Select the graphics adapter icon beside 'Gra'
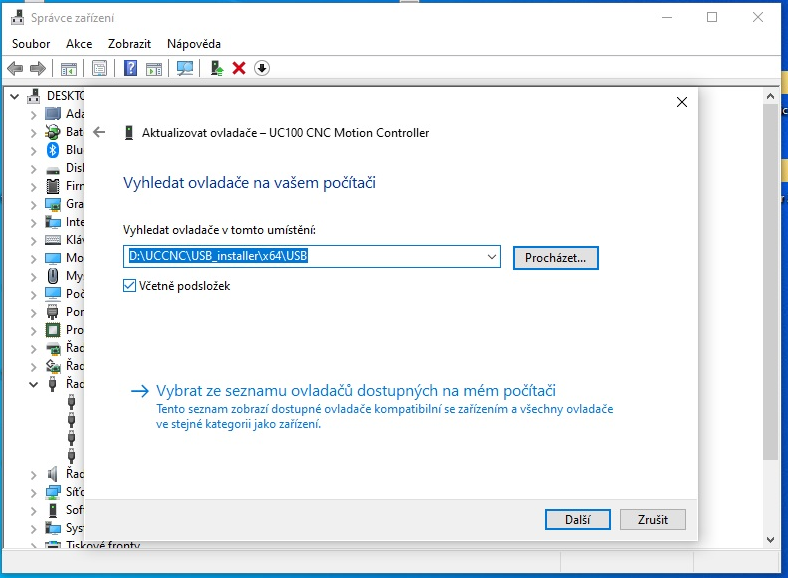The height and width of the screenshot is (578, 788). (x=53, y=204)
